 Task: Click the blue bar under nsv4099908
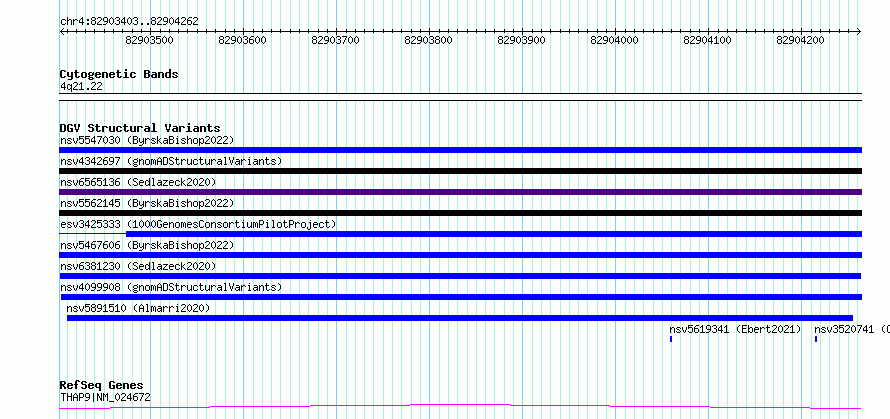click(461, 297)
